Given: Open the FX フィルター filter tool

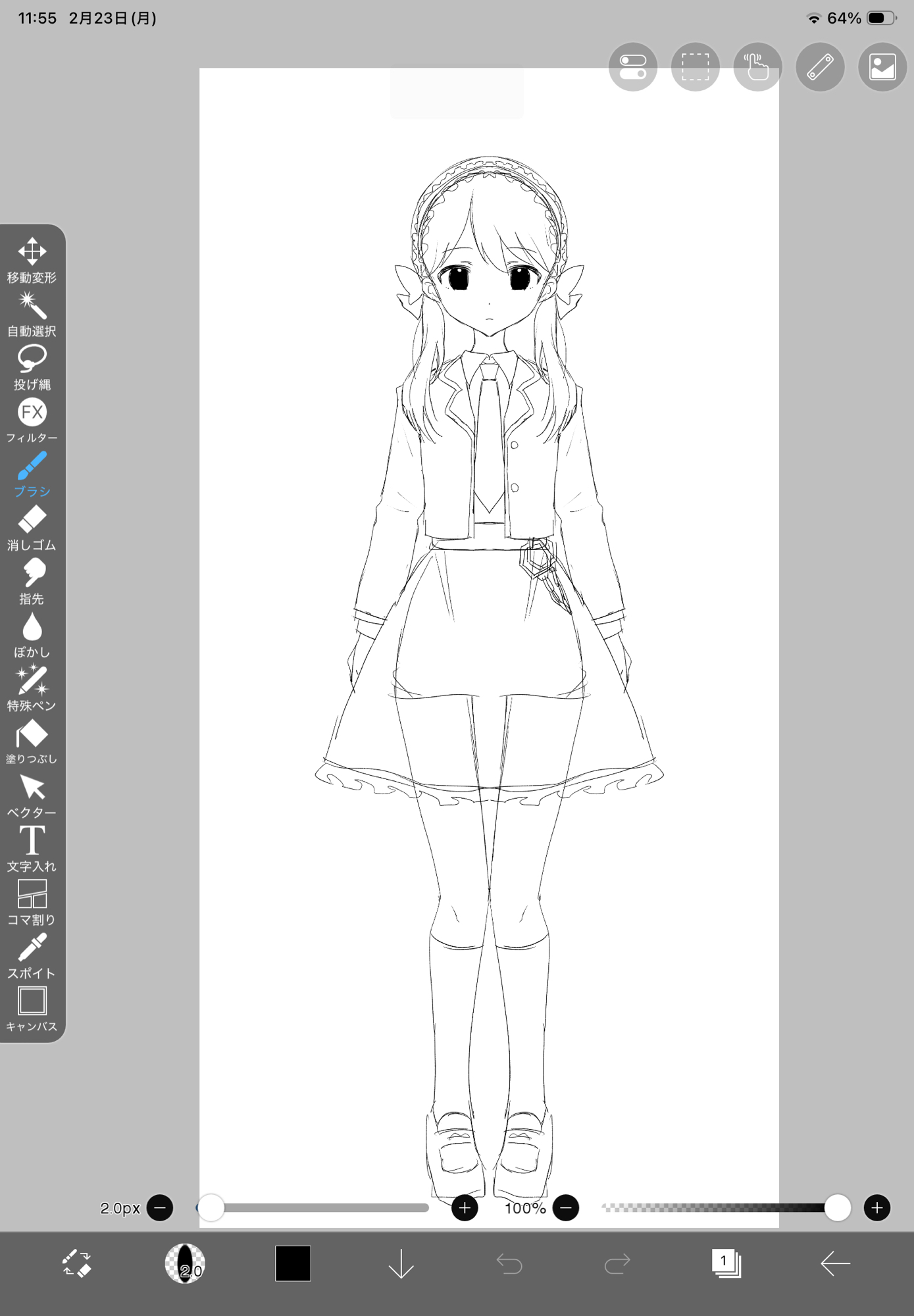Looking at the screenshot, I should pos(32,420).
